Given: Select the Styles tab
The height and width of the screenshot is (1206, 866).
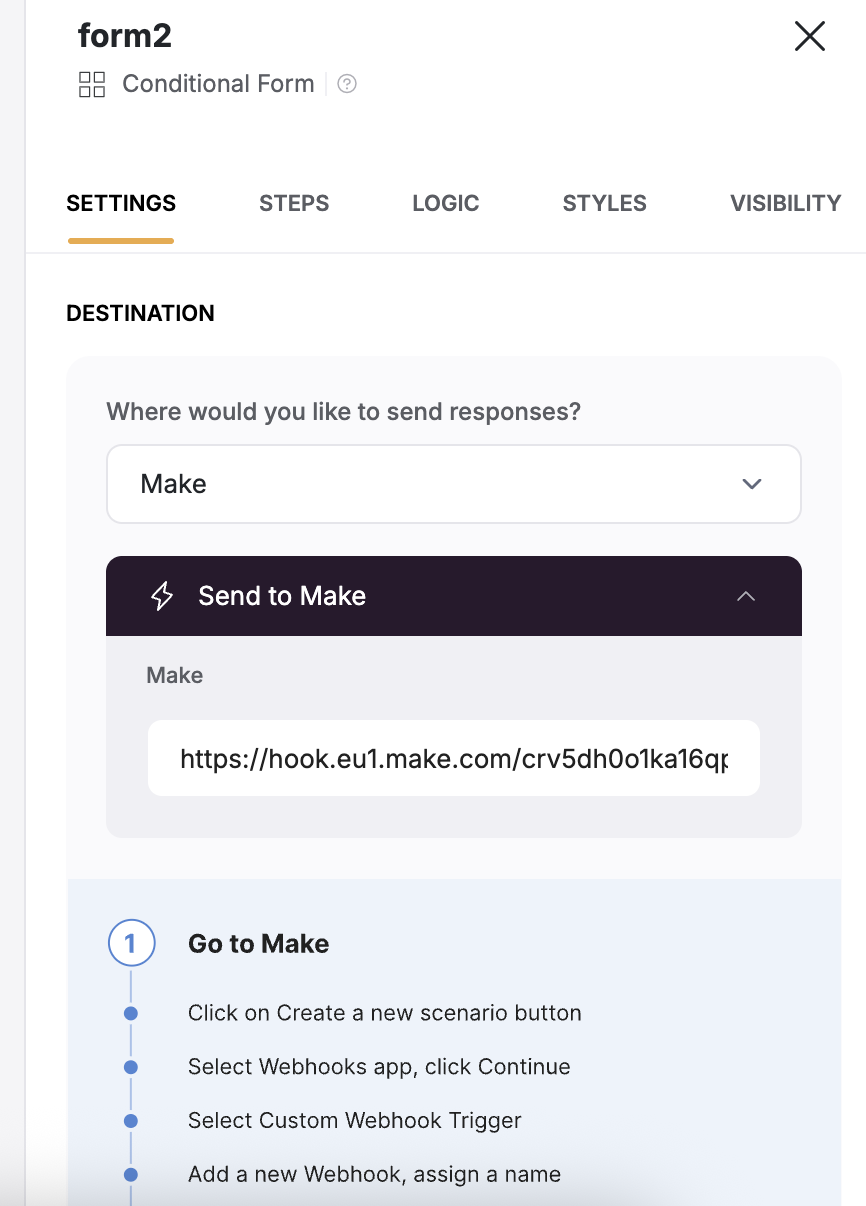Looking at the screenshot, I should (604, 204).
